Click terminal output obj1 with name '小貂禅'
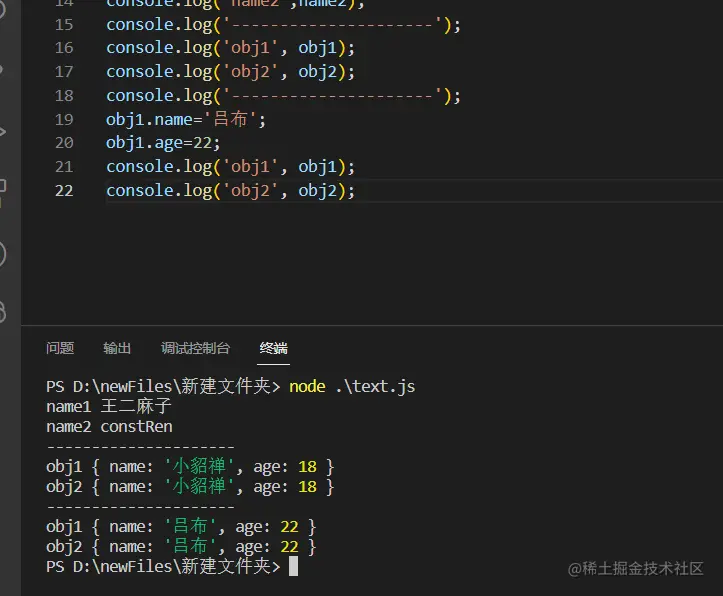 point(190,466)
